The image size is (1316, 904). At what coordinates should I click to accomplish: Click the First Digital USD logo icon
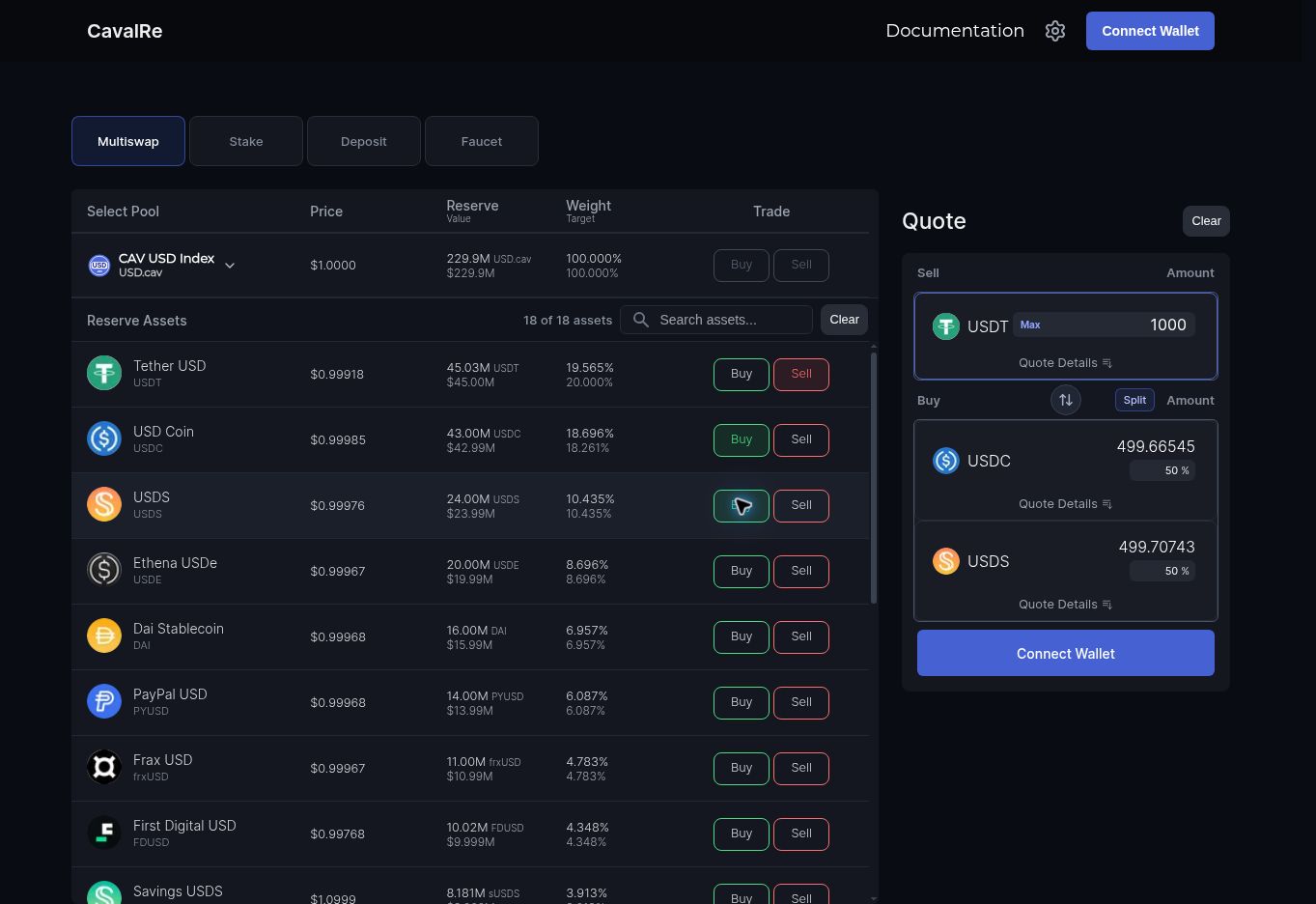pyautogui.click(x=104, y=833)
